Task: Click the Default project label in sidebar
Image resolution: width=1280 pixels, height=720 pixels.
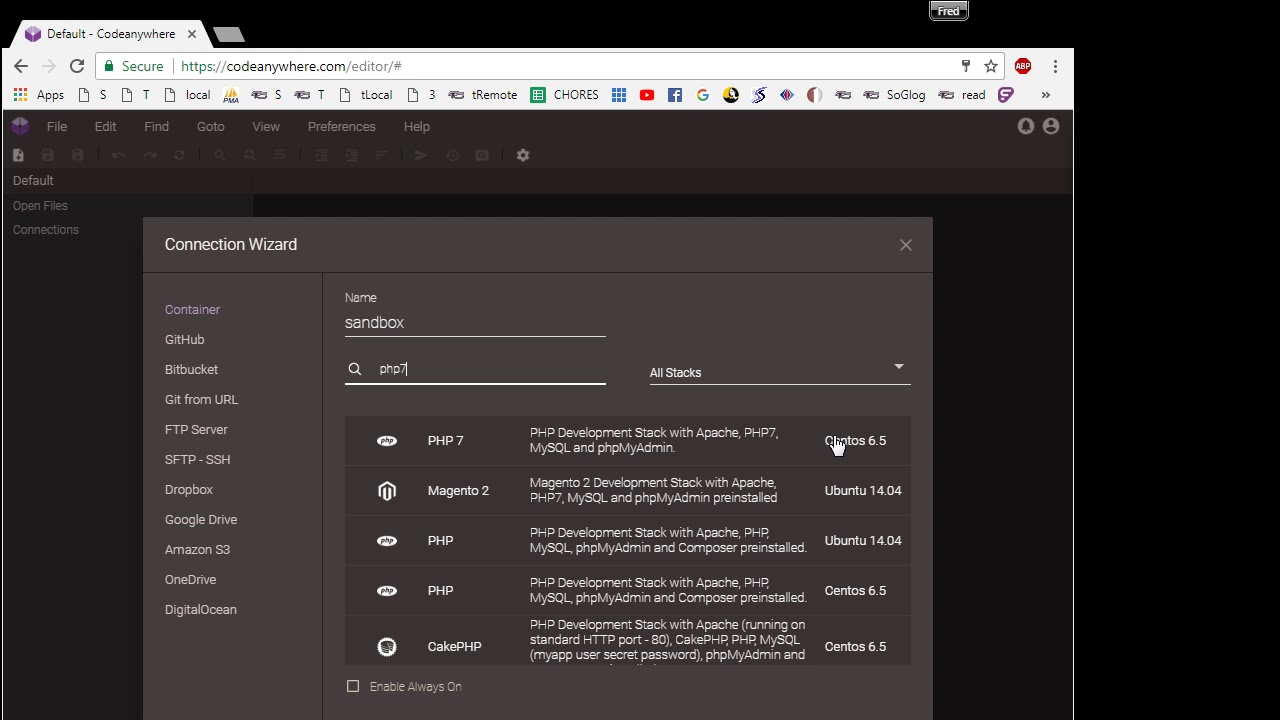Action: coord(33,181)
